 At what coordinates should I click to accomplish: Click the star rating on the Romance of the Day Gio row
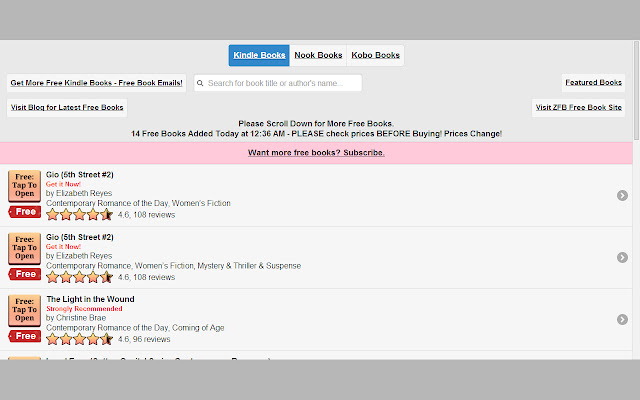[80, 215]
